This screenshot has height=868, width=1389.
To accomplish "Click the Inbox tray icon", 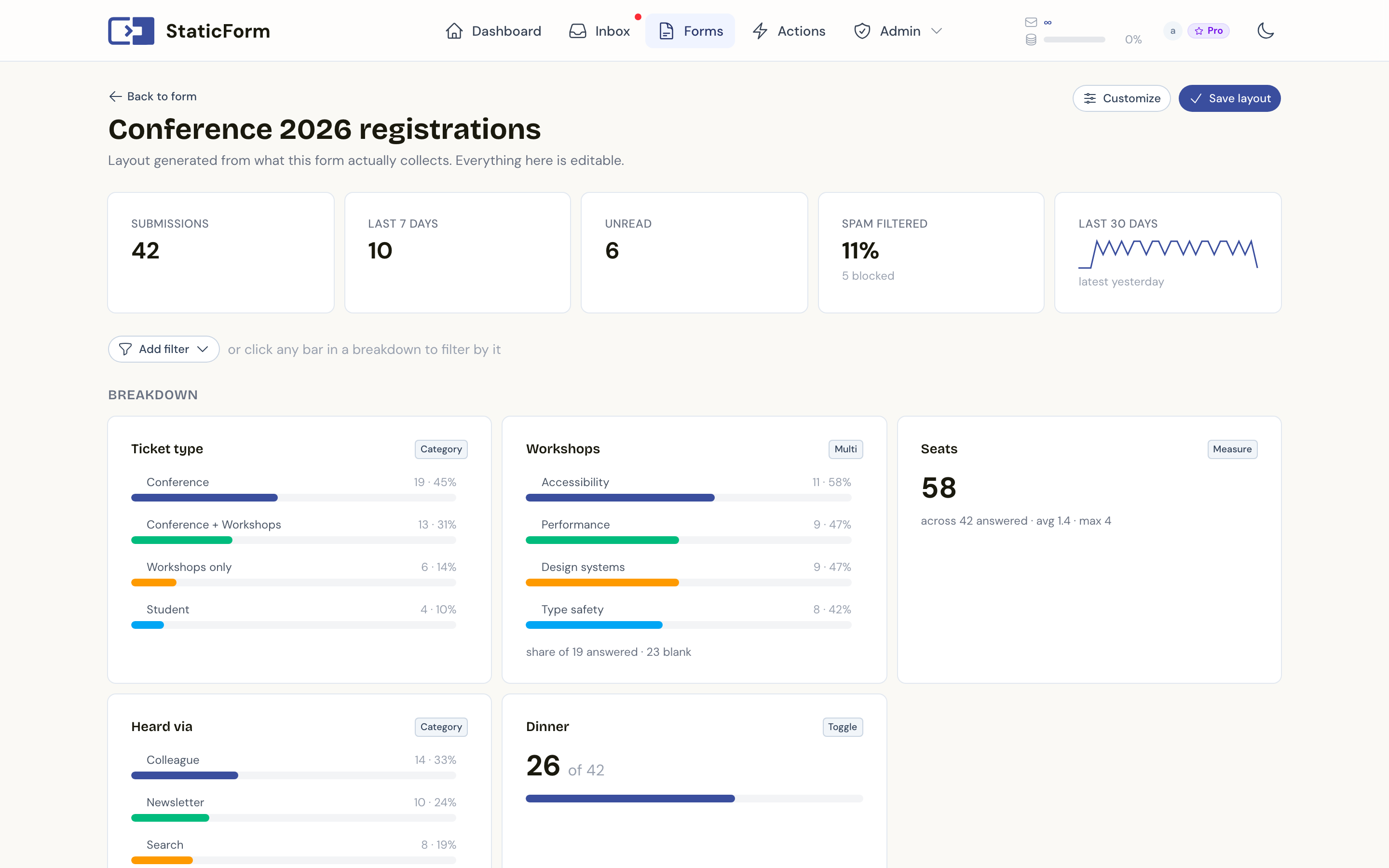I will (577, 31).
